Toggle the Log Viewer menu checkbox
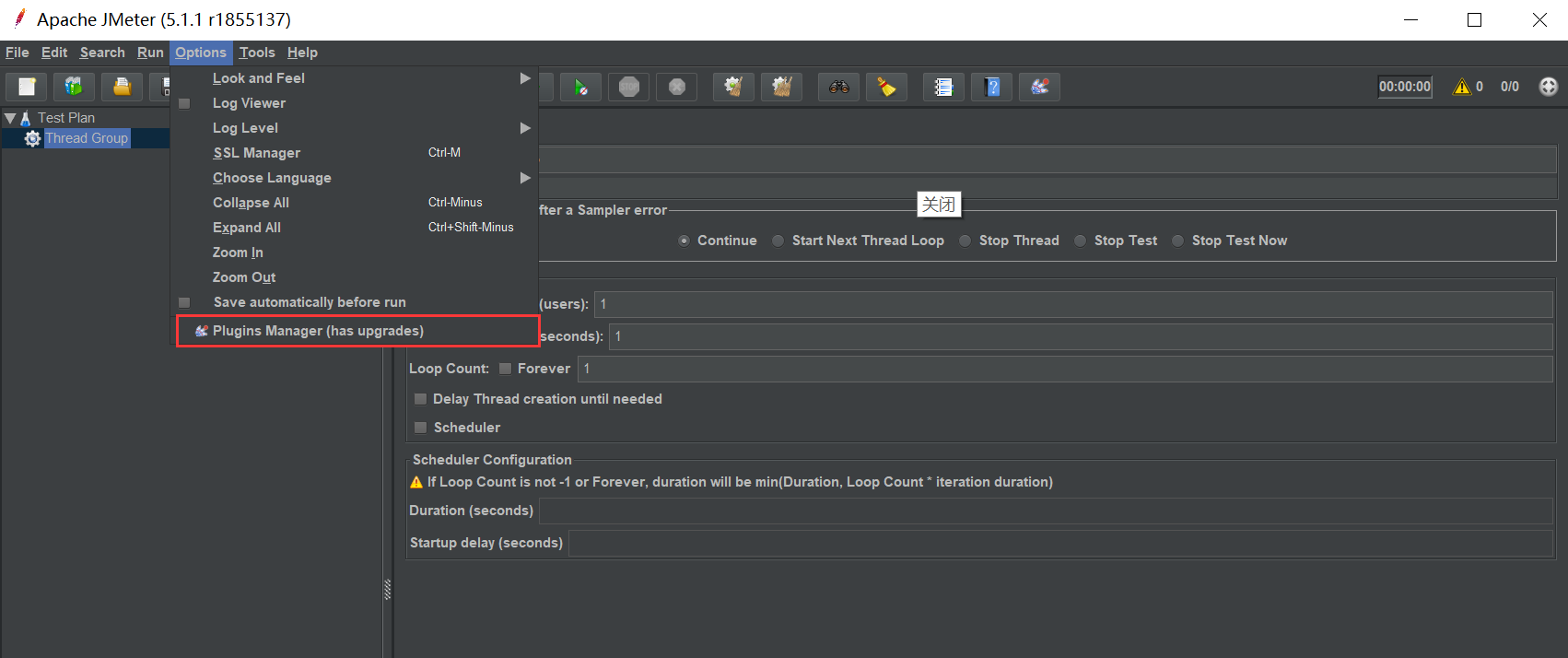1568x658 pixels. tap(184, 103)
